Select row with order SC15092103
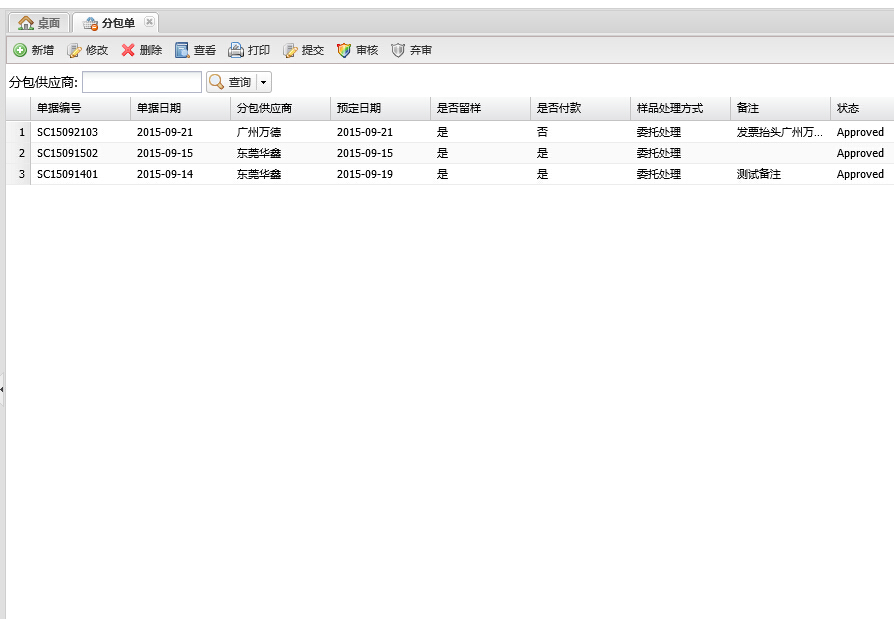 coord(67,132)
